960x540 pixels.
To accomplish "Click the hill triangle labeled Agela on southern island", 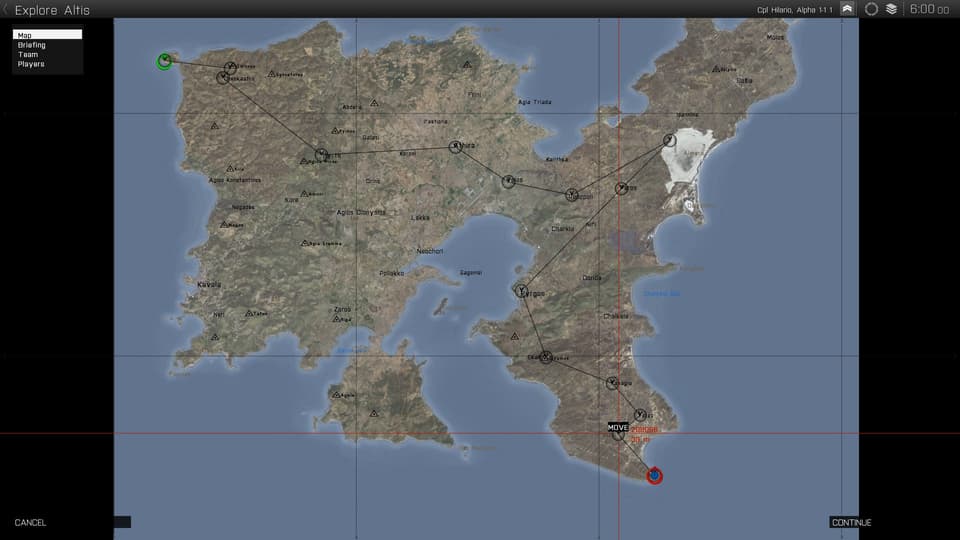I will [336, 395].
